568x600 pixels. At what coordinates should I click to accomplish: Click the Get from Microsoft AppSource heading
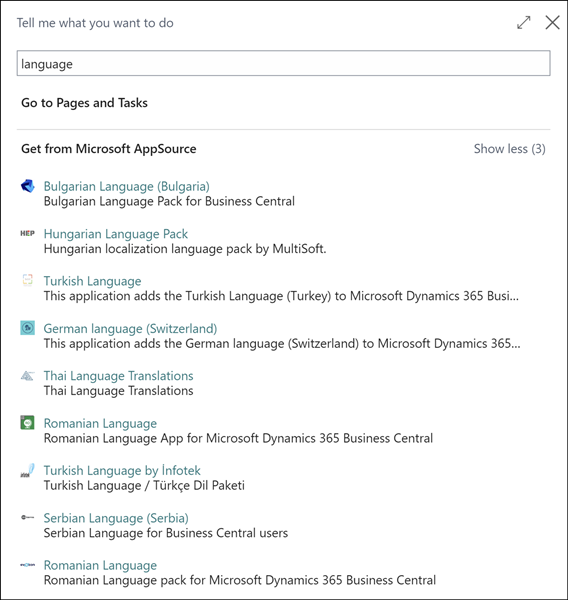pos(109,148)
